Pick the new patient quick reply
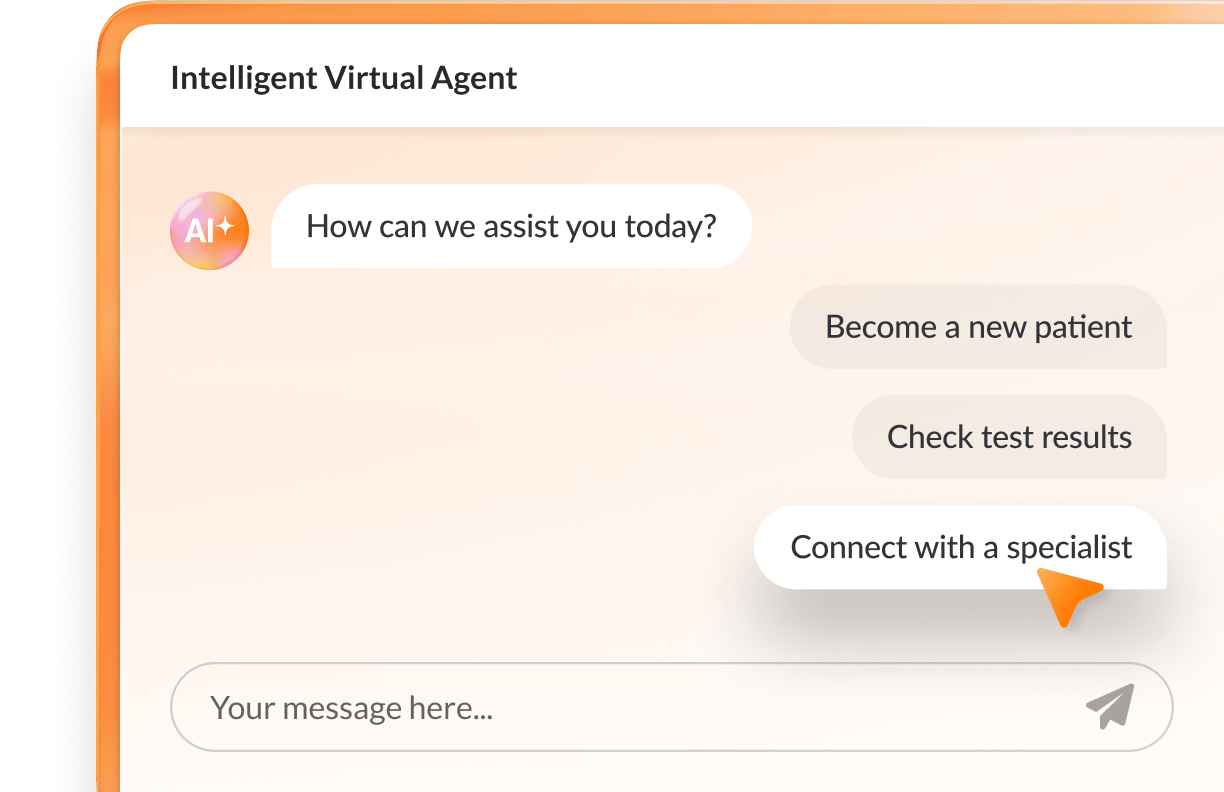 pyautogui.click(x=978, y=327)
